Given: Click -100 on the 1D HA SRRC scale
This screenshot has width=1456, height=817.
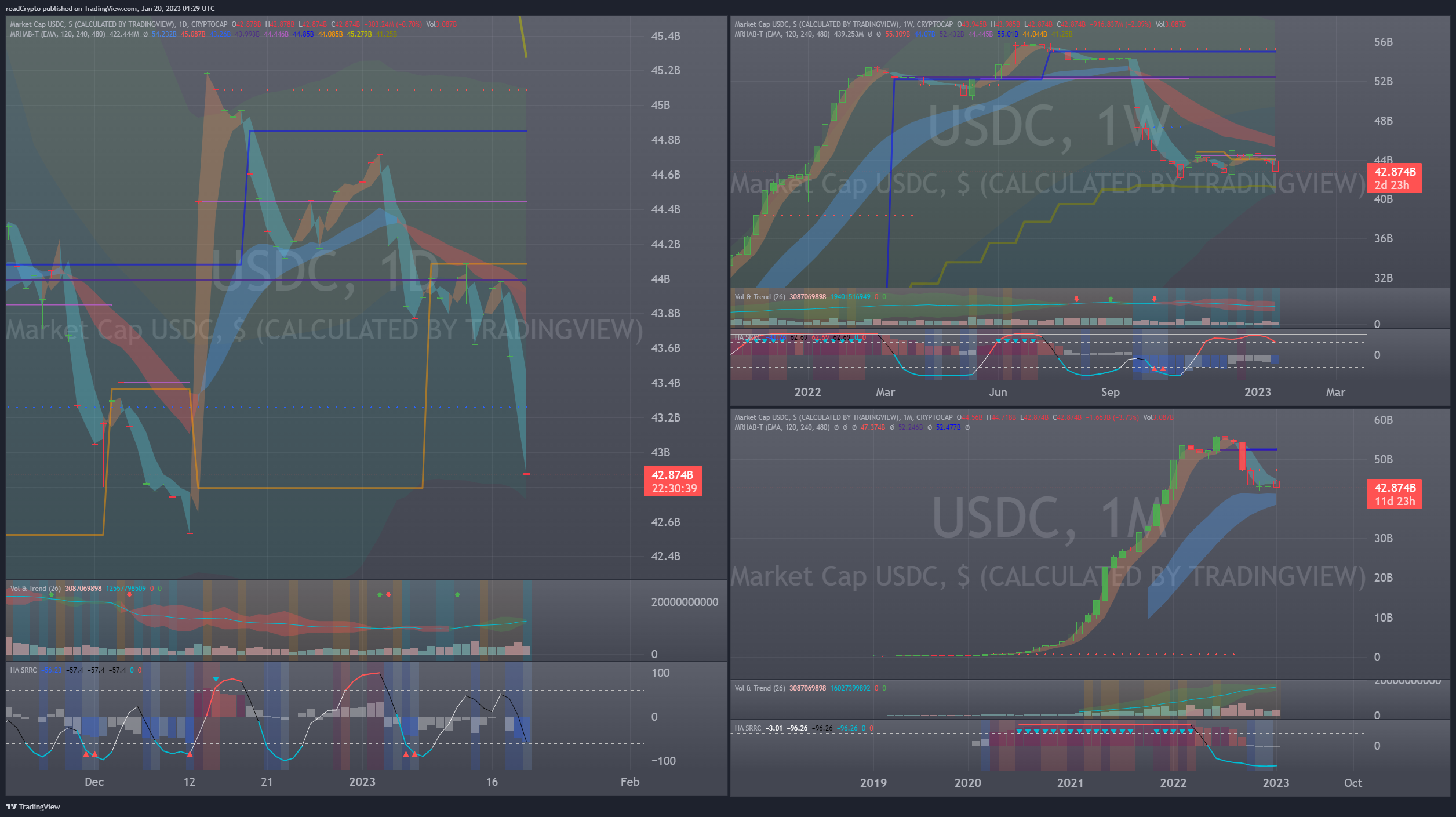Looking at the screenshot, I should tap(663, 761).
